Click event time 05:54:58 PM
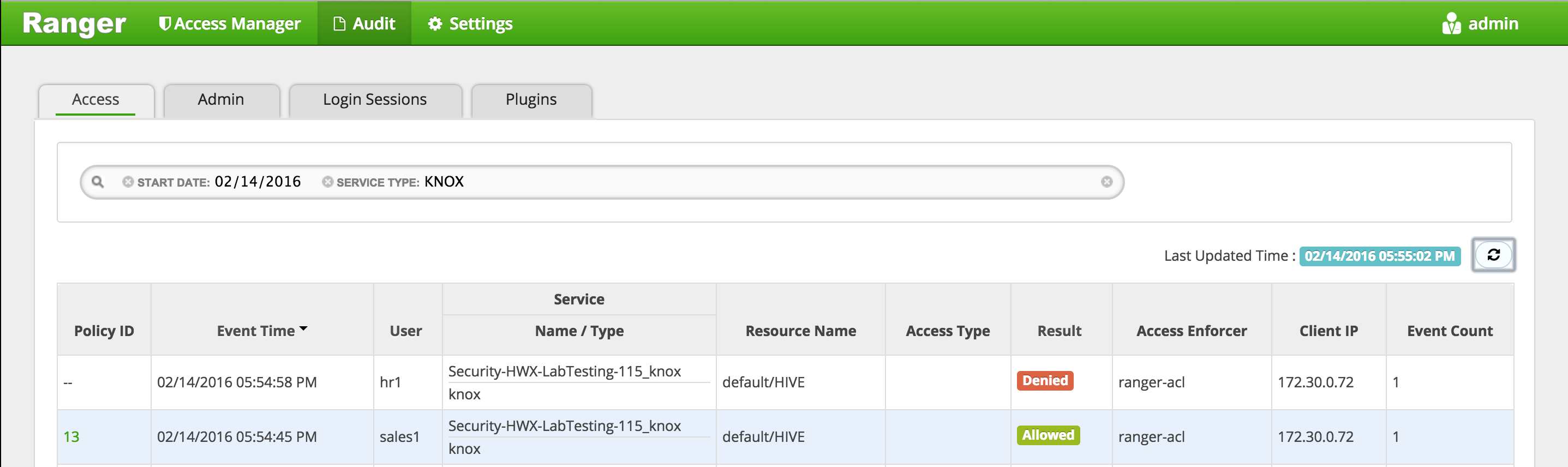Viewport: 1568px width, 467px height. pos(237,382)
